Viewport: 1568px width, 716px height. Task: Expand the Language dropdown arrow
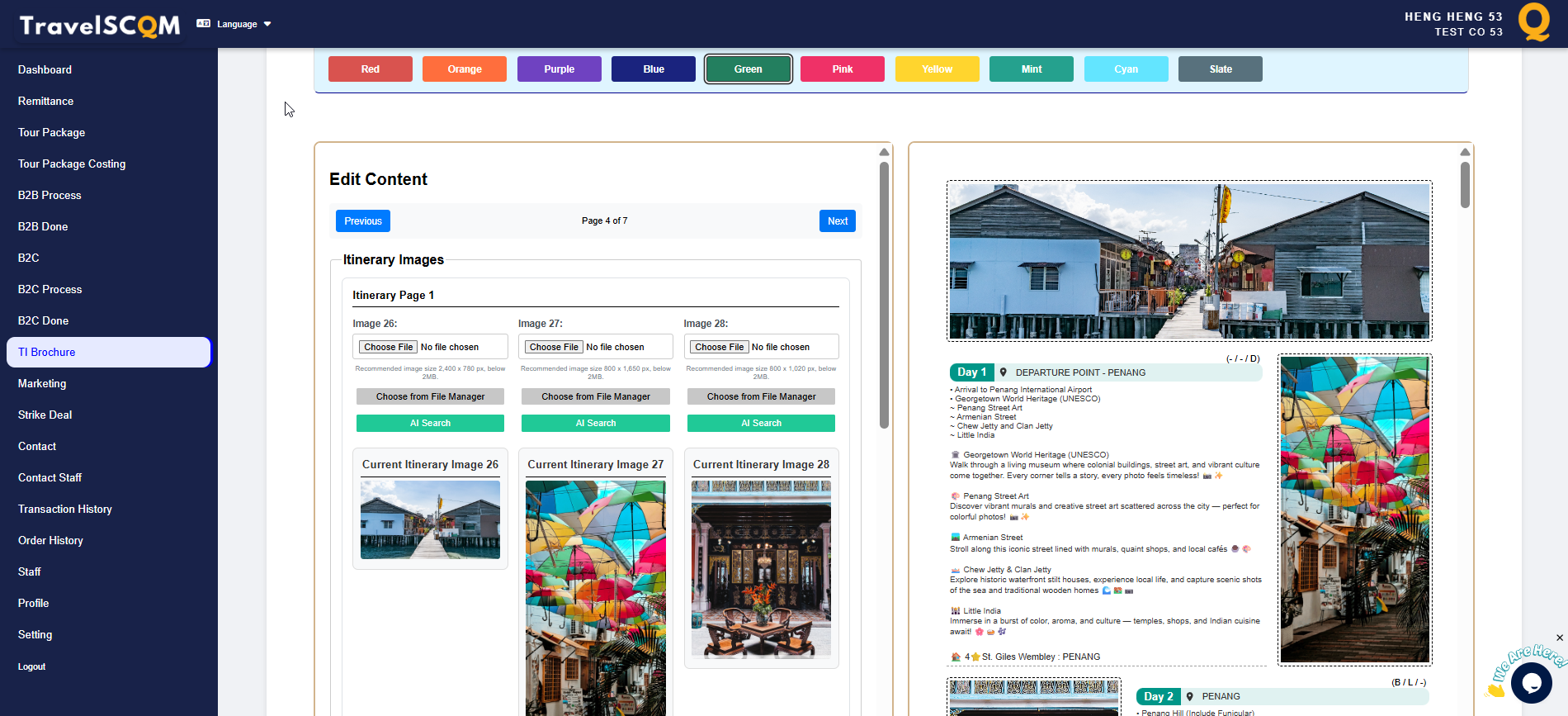[x=267, y=24]
